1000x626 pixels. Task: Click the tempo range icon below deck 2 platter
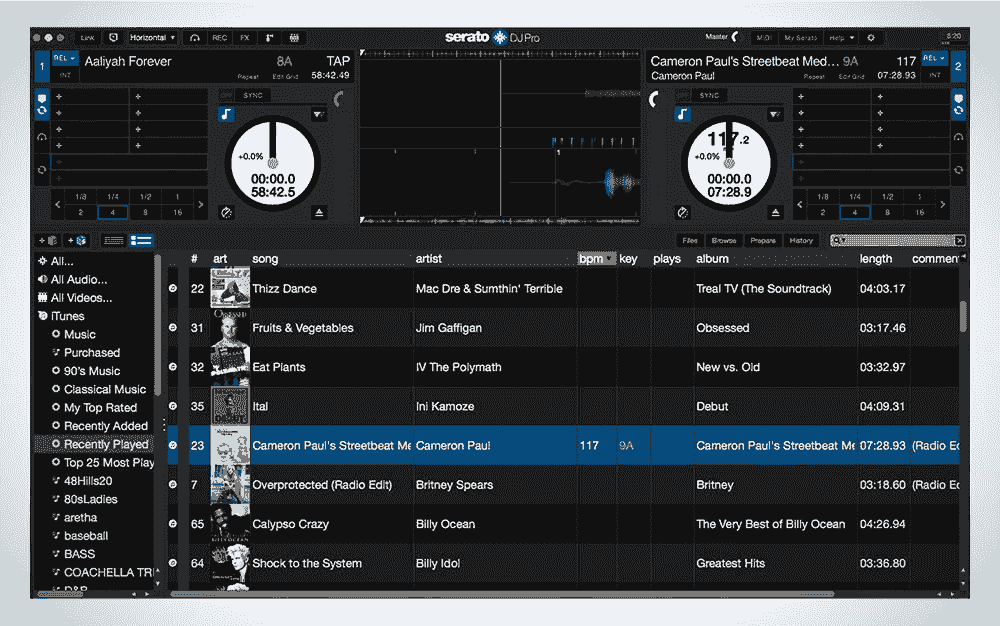[682, 212]
